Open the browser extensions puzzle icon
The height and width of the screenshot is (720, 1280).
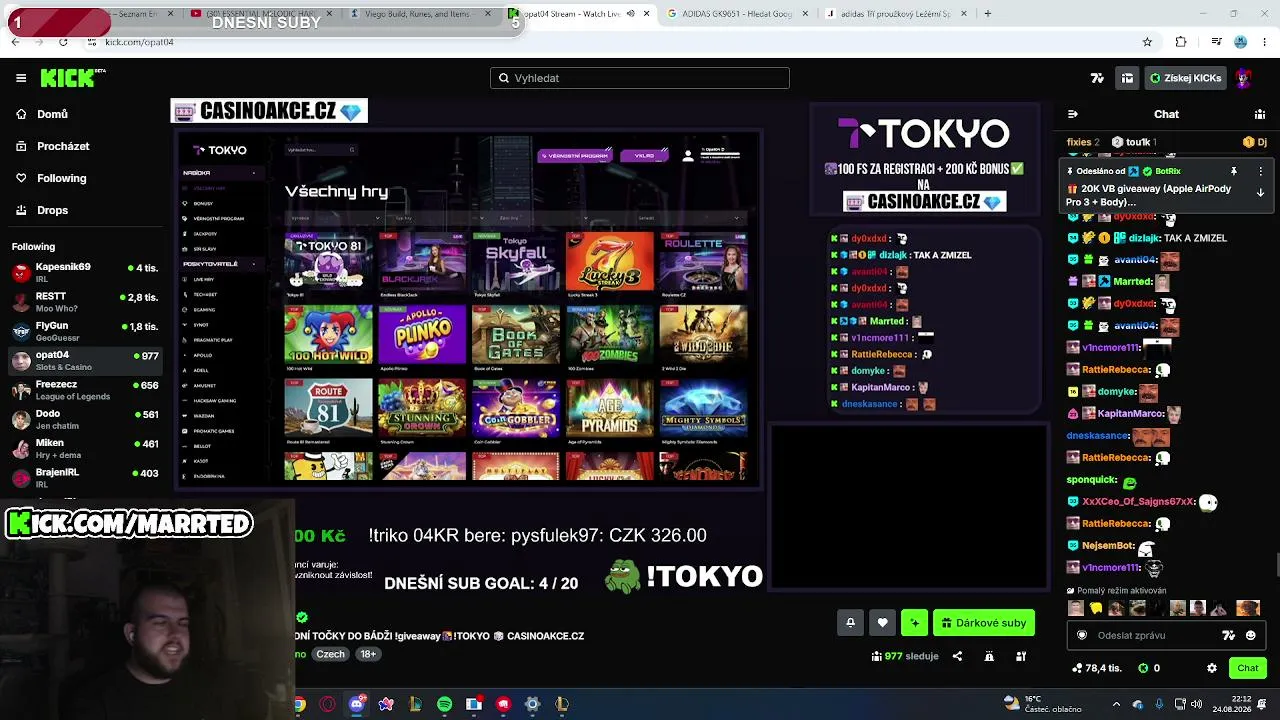[x=1181, y=42]
